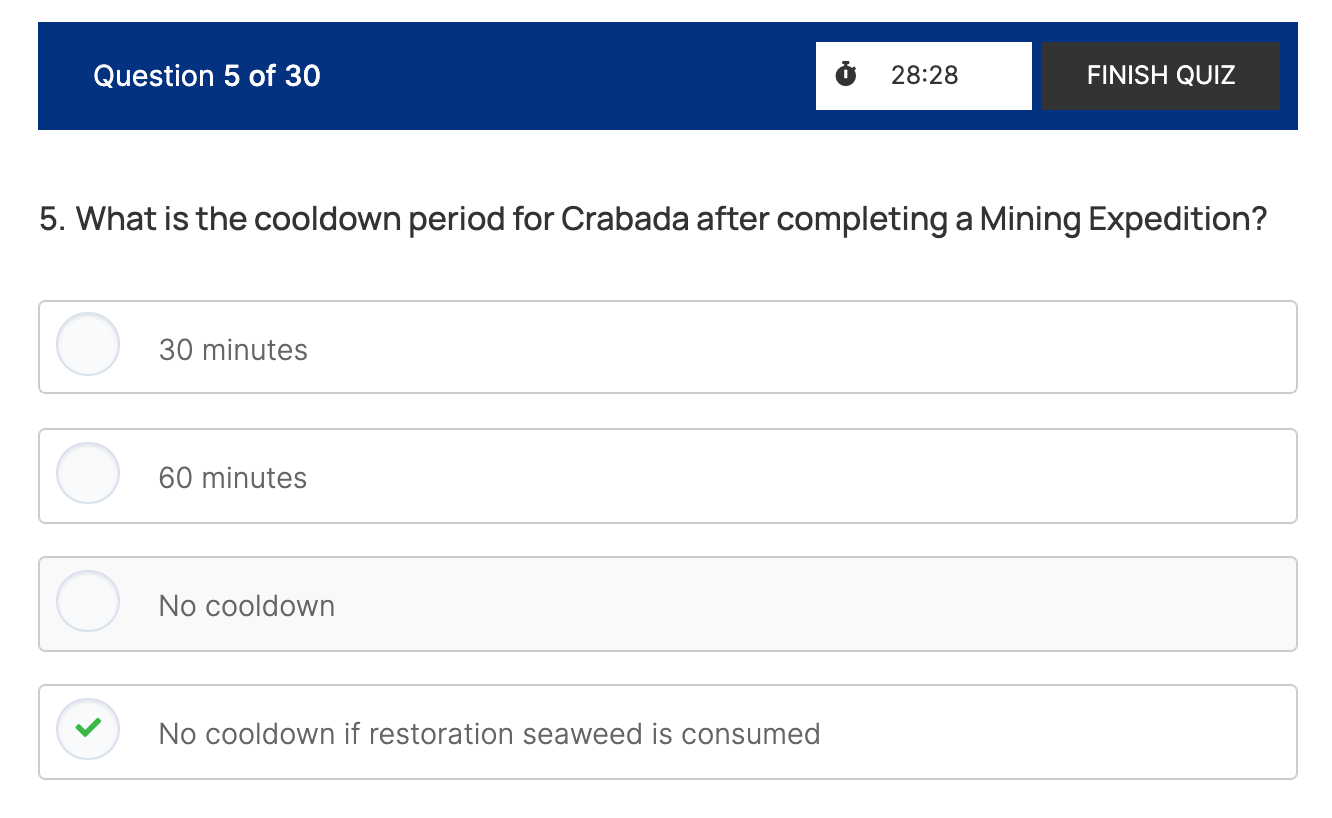Click the question number "5." before the question
This screenshot has width=1332, height=818.
53,219
